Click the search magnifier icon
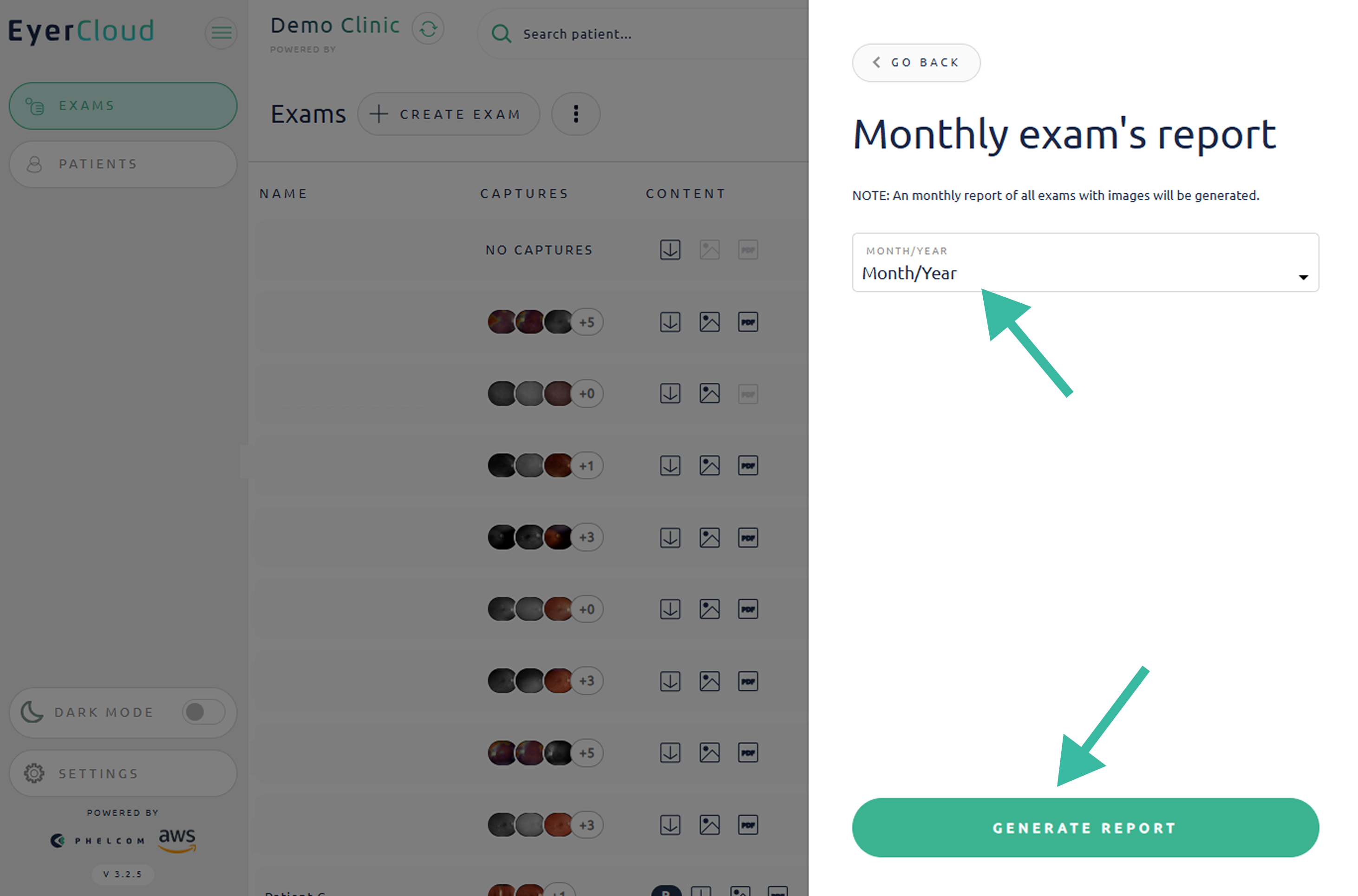 [501, 34]
